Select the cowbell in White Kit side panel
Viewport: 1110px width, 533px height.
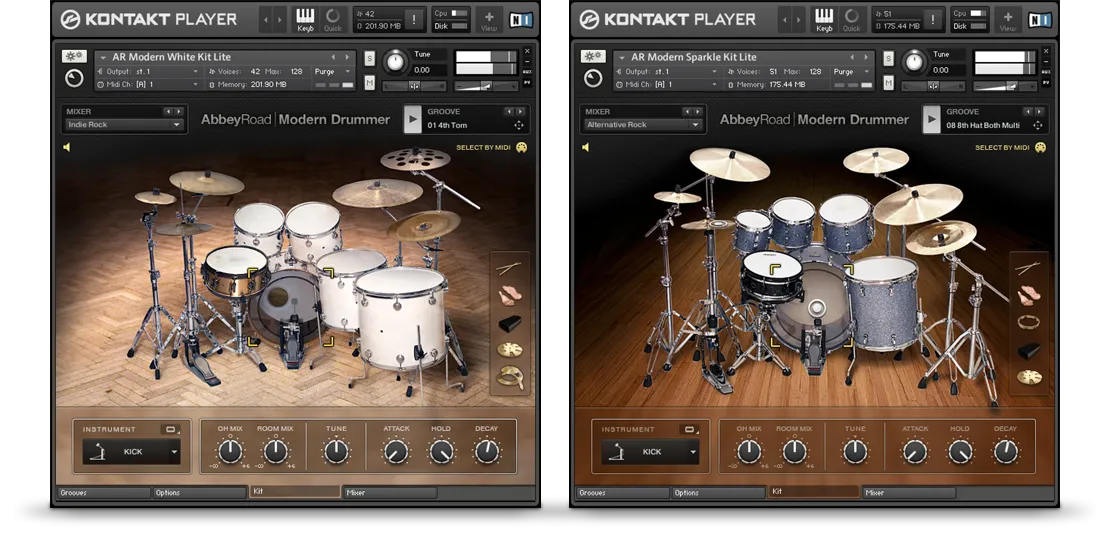(x=509, y=323)
